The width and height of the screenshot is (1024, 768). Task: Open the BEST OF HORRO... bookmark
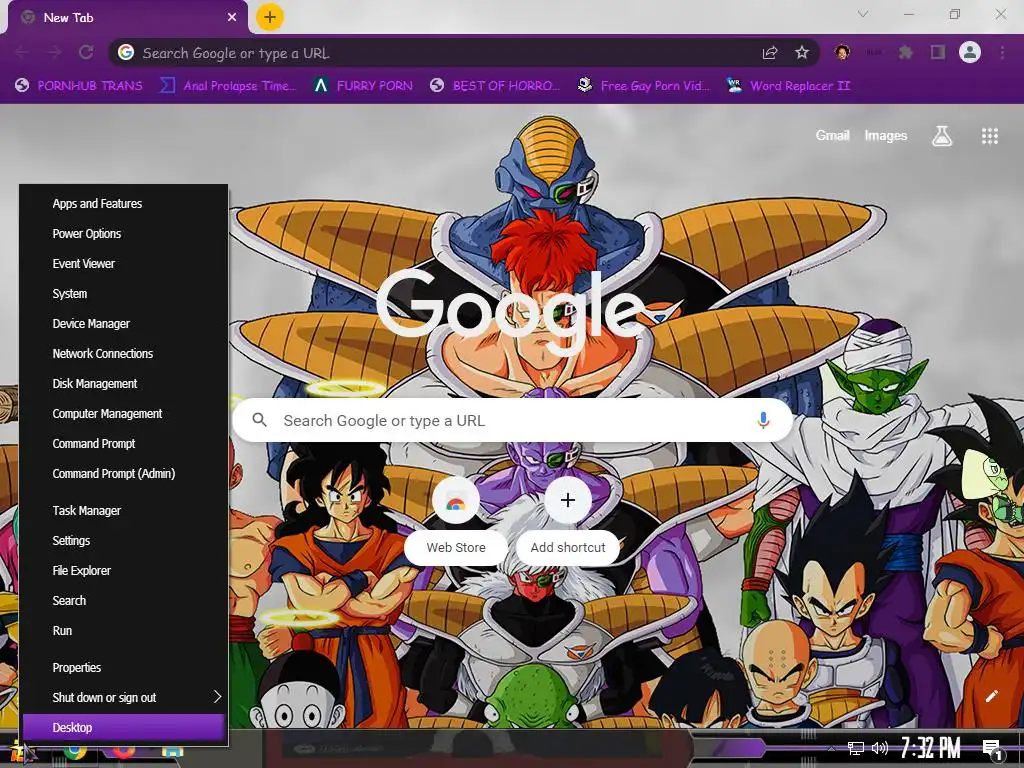[495, 86]
